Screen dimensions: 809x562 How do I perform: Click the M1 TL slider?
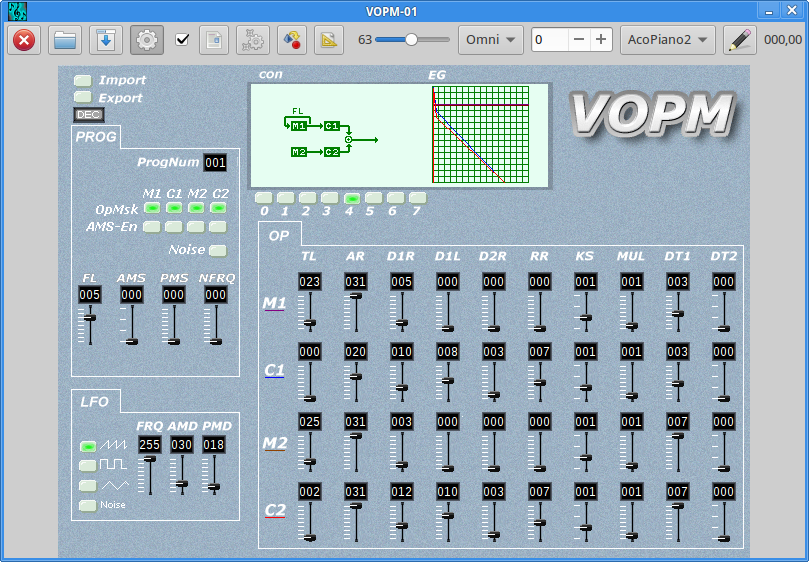(x=310, y=312)
